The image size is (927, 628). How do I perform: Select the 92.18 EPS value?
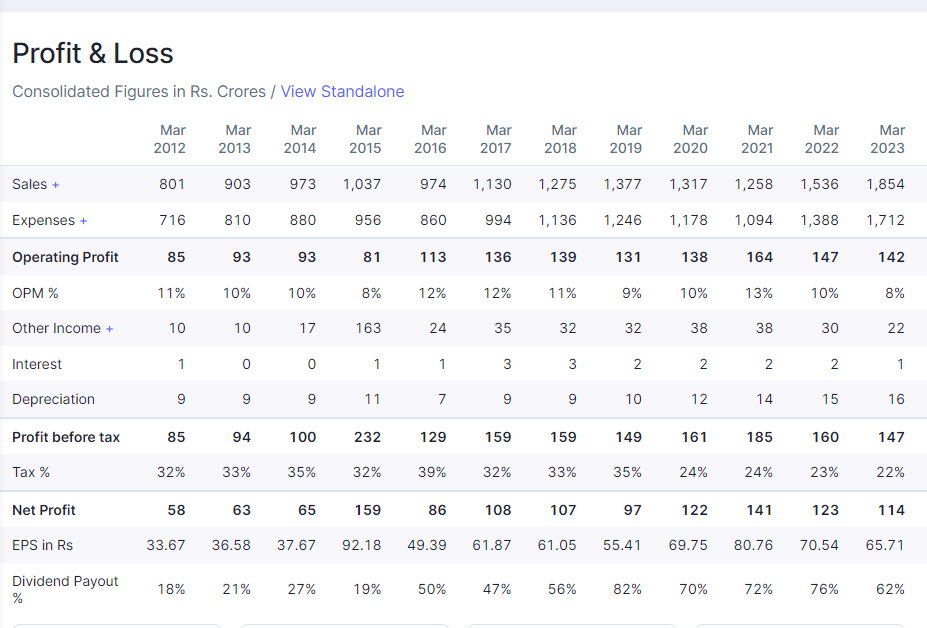[362, 545]
